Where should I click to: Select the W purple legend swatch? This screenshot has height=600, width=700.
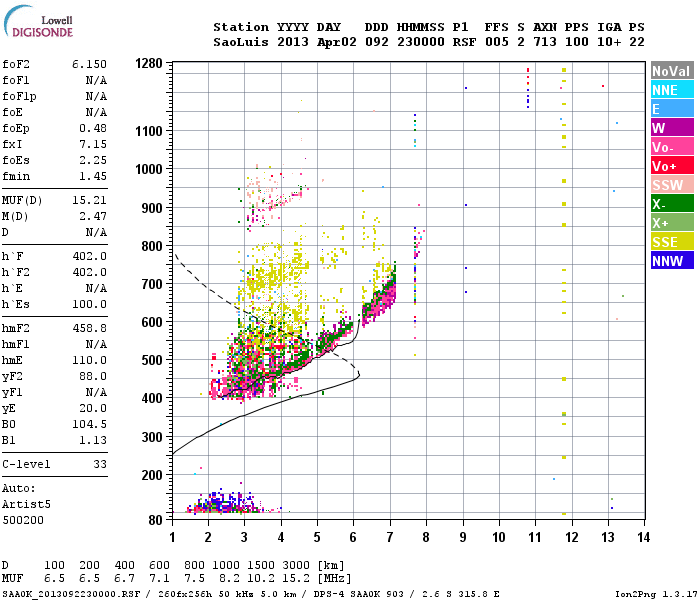pyautogui.click(x=672, y=128)
